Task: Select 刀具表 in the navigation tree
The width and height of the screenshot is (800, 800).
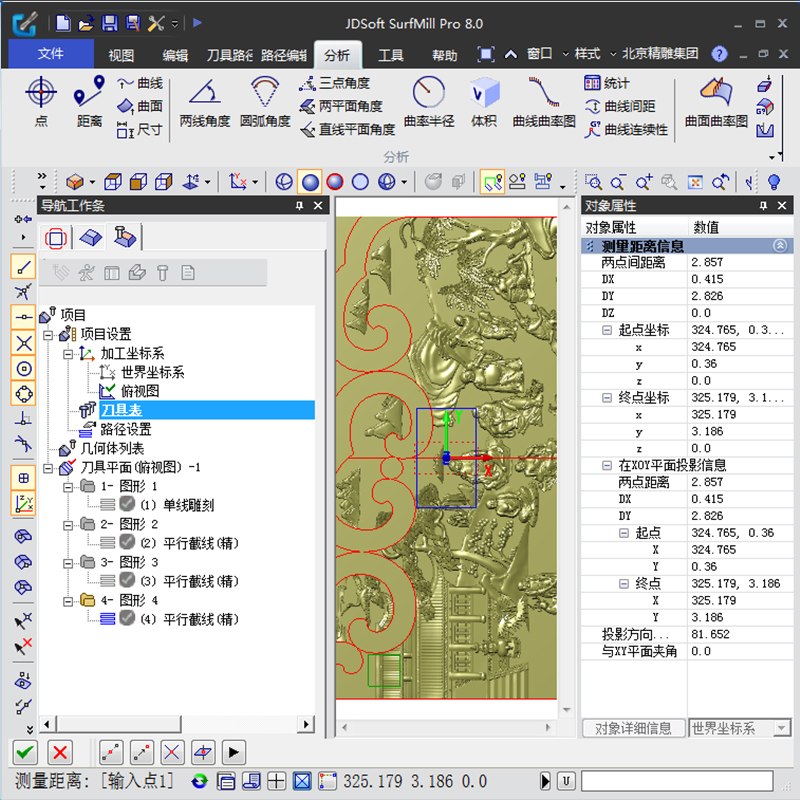Action: click(x=120, y=410)
